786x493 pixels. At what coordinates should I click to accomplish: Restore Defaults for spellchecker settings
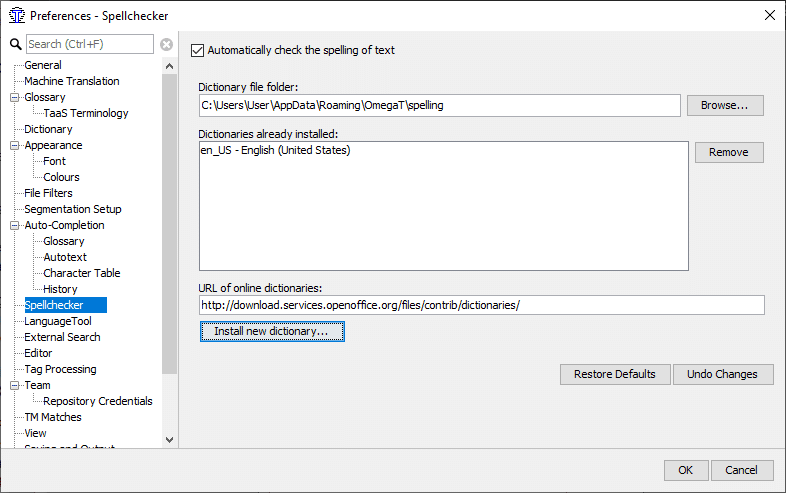click(x=614, y=374)
